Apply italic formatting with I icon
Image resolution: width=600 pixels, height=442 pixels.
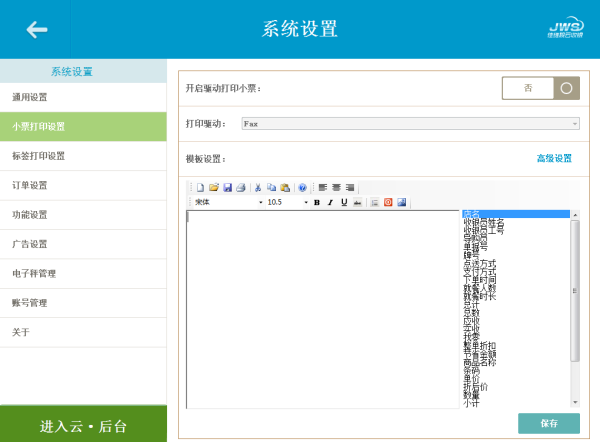click(x=330, y=202)
